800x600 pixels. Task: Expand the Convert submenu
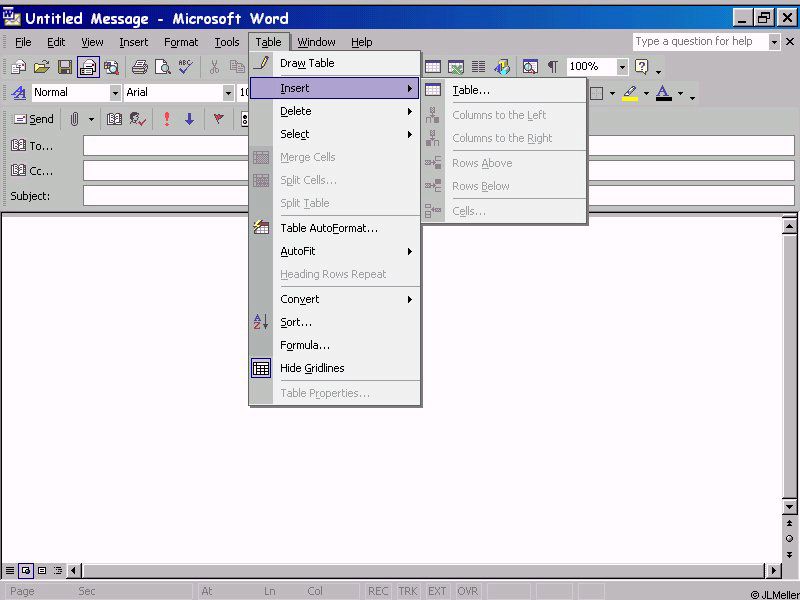(x=335, y=299)
